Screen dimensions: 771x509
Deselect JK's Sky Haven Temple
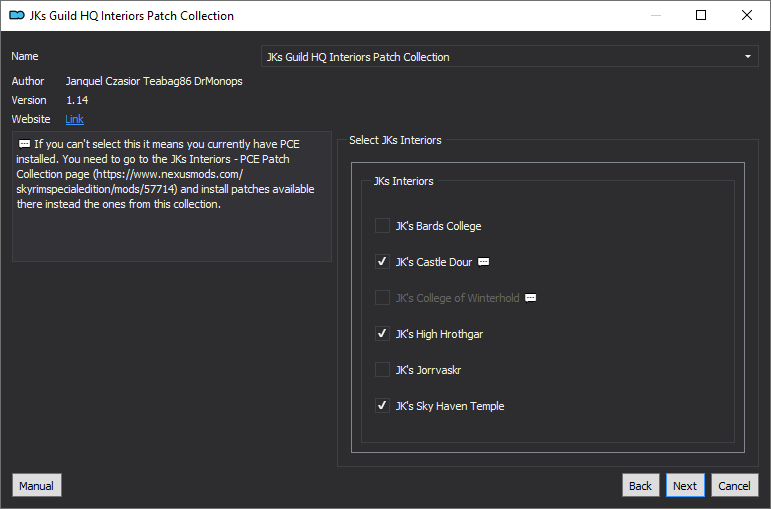tap(382, 406)
